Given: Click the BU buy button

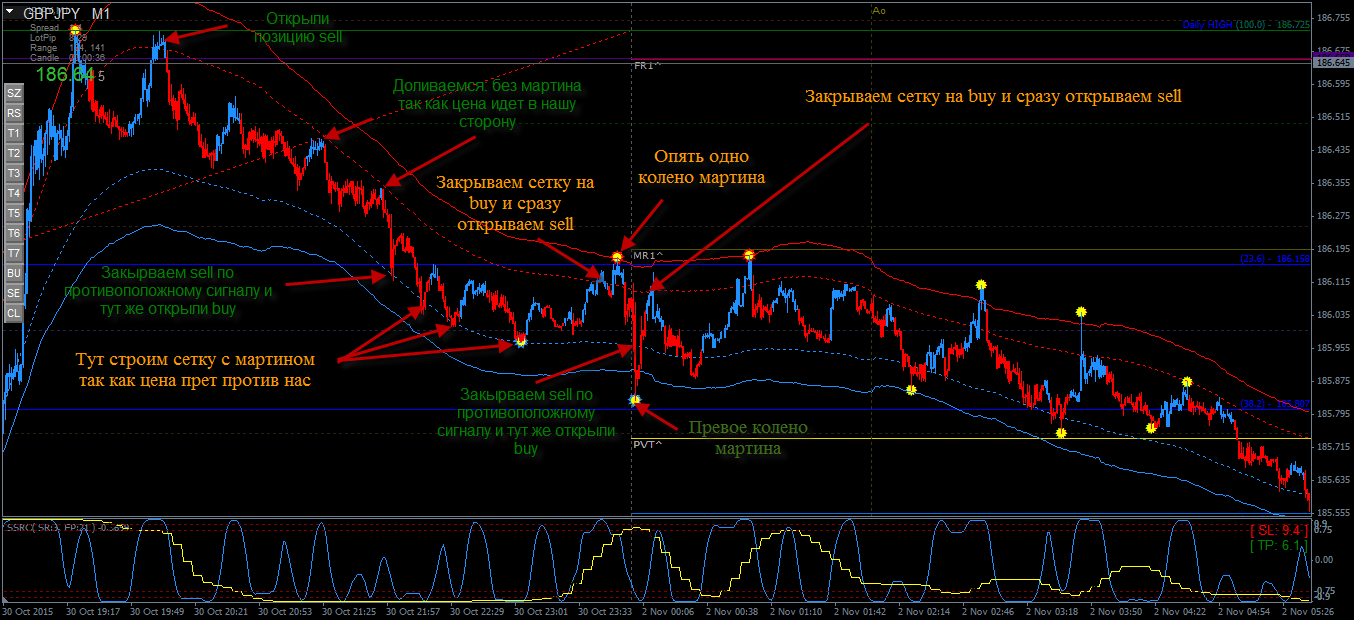Looking at the screenshot, I should click(x=14, y=273).
